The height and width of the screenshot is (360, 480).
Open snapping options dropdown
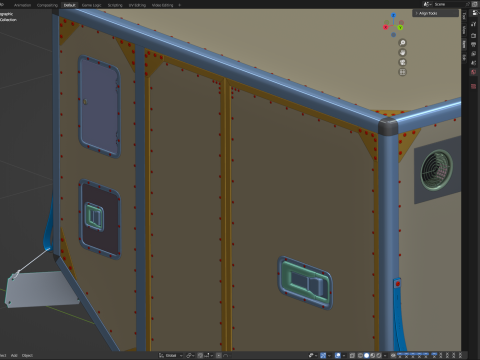coord(209,355)
